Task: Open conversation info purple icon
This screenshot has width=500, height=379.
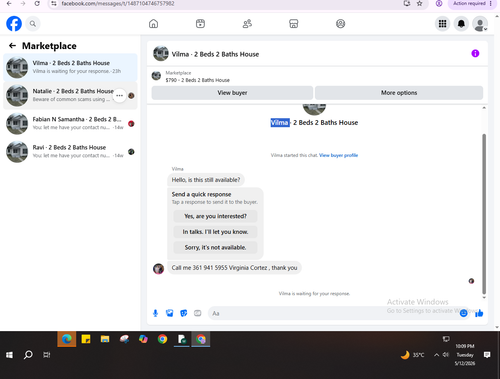Action: (x=475, y=53)
